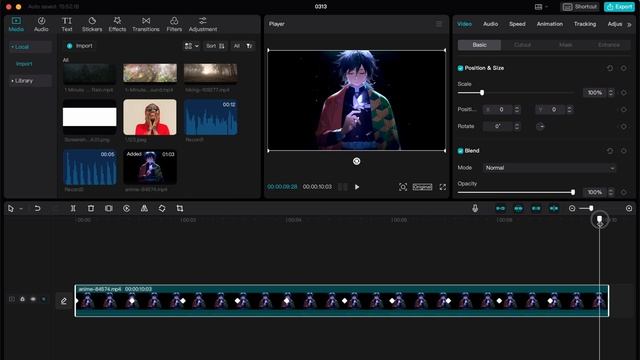Viewport: 640px width, 360px height.
Task: Open the Adjustment panel
Action: pos(203,24)
